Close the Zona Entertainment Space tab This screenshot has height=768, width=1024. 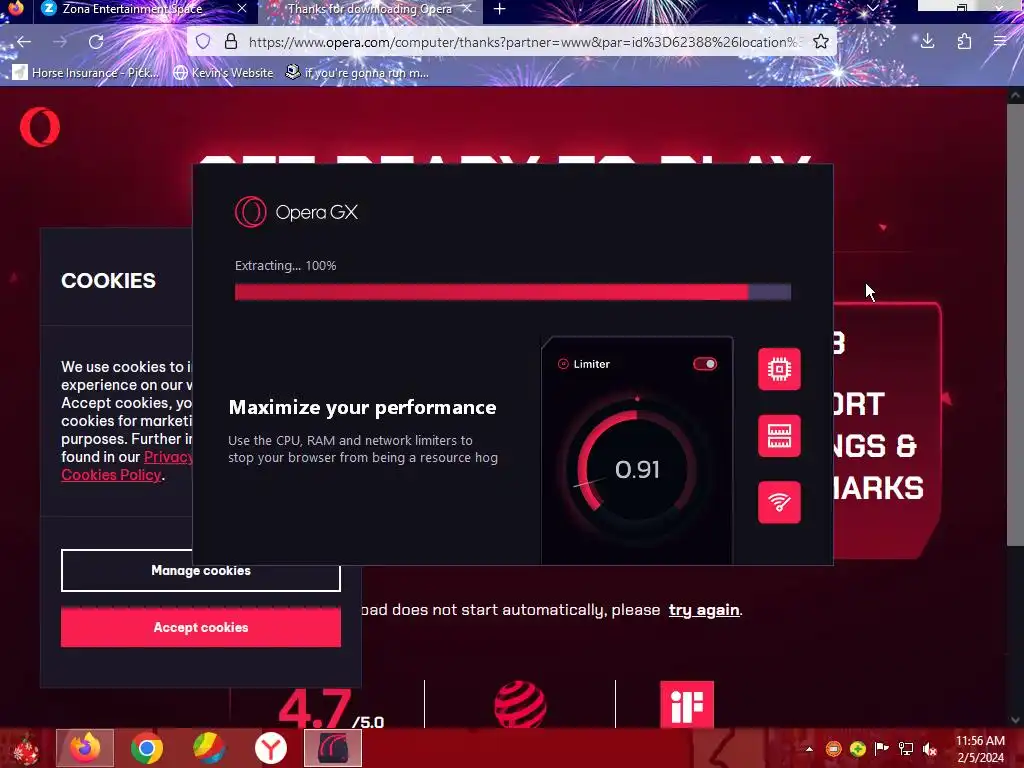coord(242,8)
